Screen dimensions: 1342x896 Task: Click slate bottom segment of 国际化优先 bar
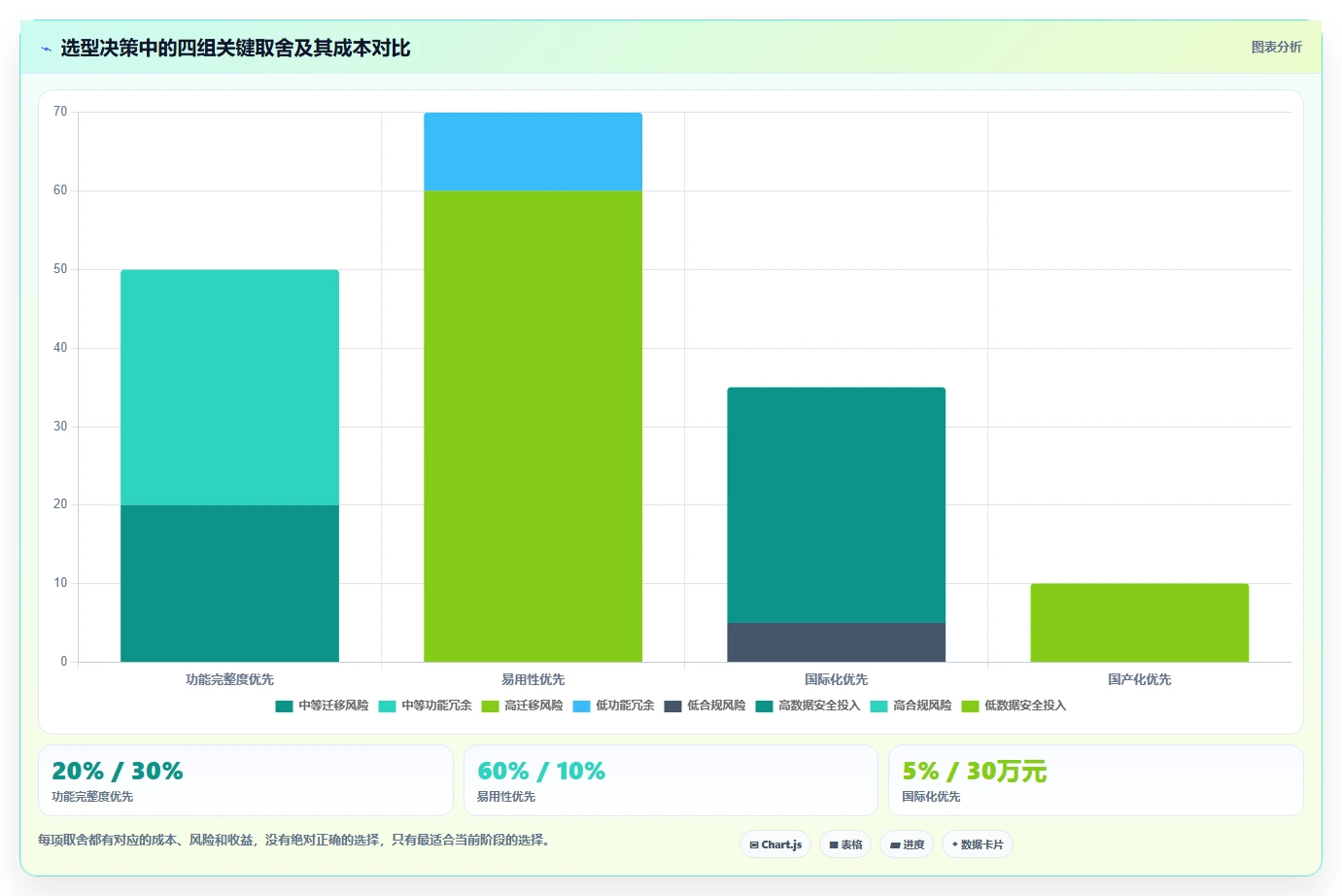coord(836,642)
